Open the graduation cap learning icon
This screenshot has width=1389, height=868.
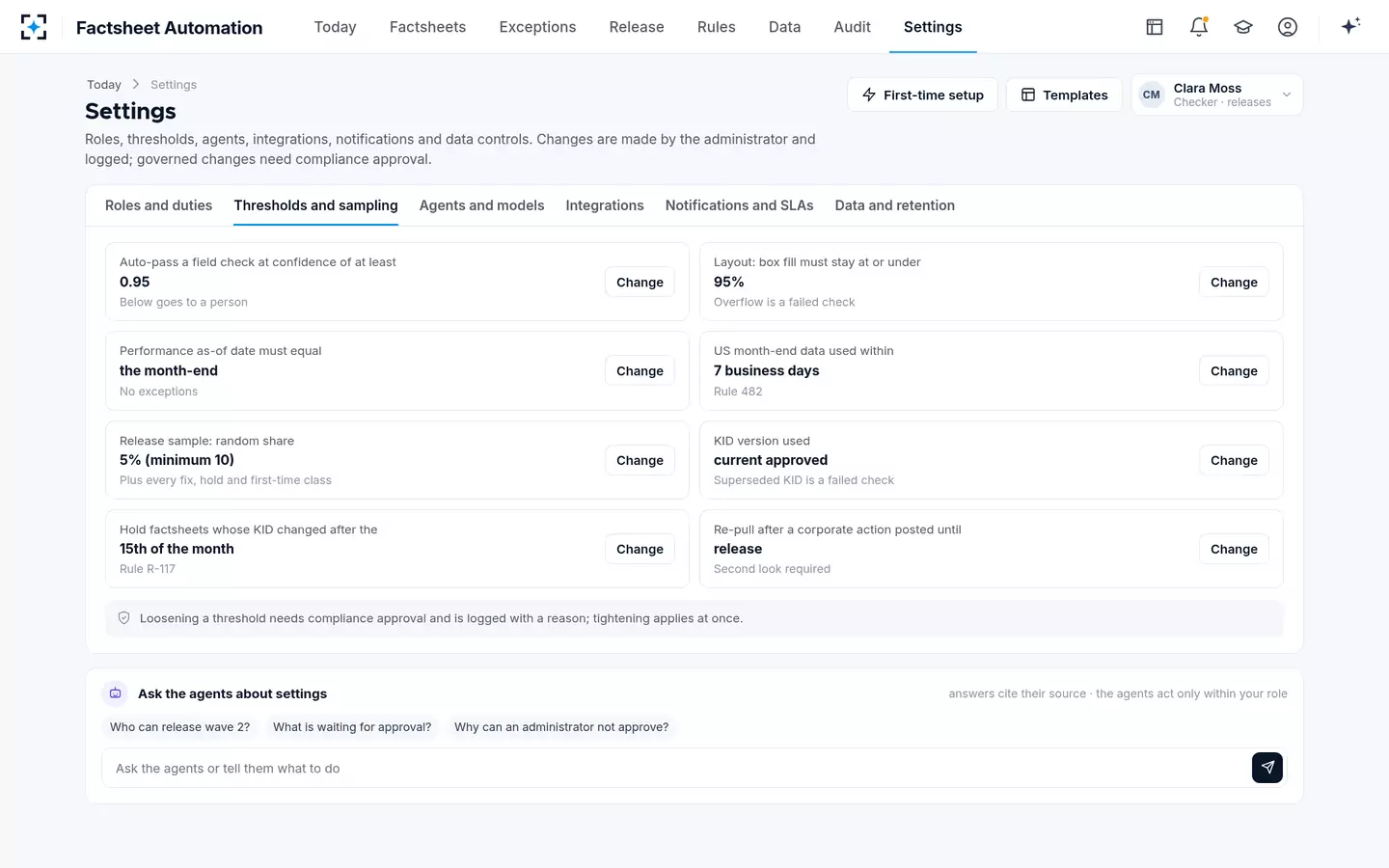(1243, 27)
